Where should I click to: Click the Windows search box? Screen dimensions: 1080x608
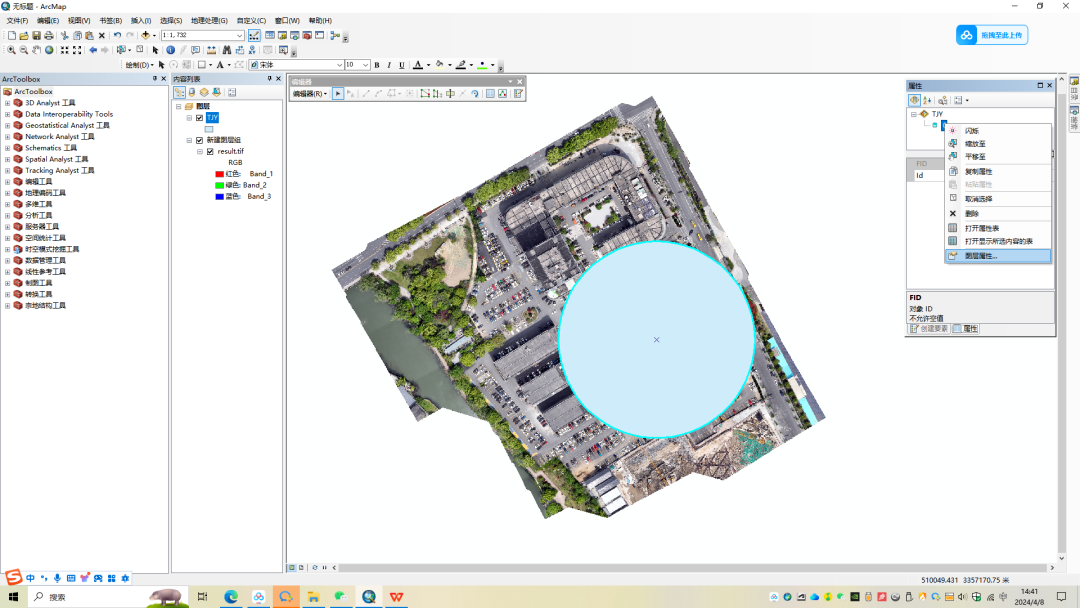(107, 597)
